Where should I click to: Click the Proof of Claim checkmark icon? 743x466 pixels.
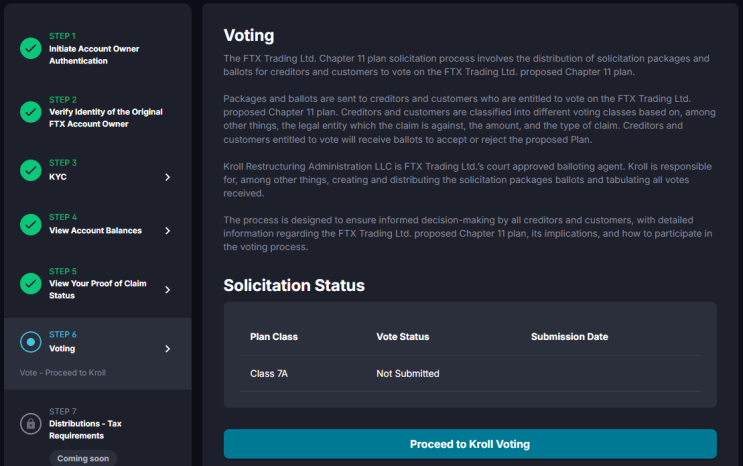pyautogui.click(x=30, y=283)
